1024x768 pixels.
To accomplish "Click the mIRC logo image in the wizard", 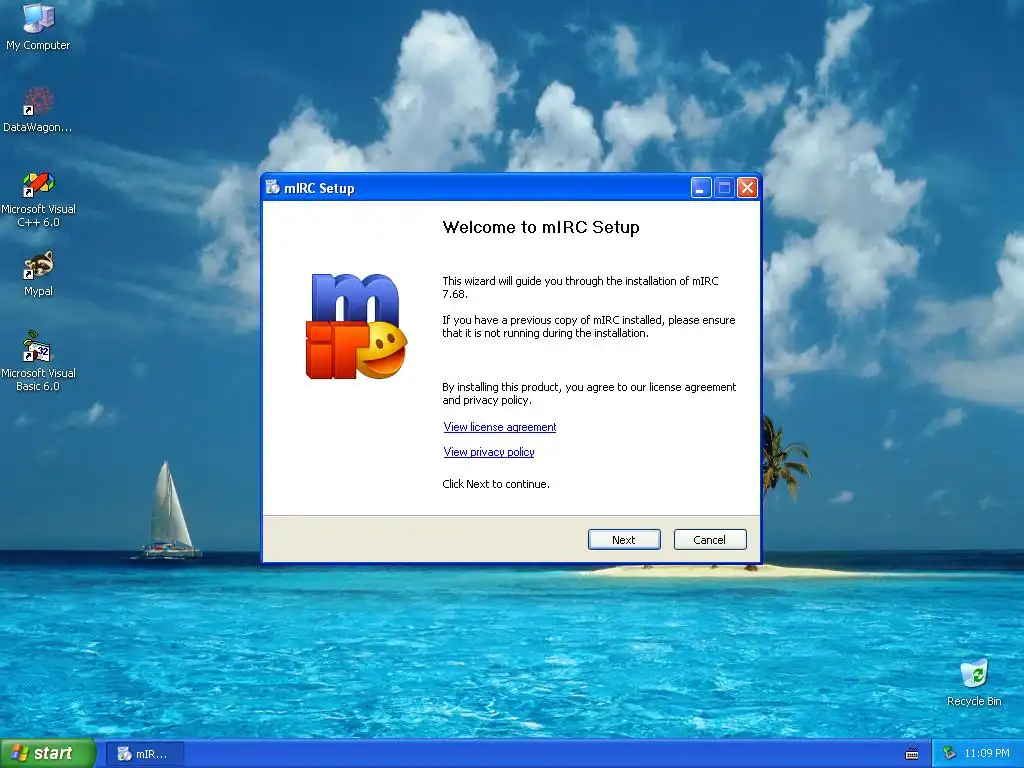I will pos(356,326).
